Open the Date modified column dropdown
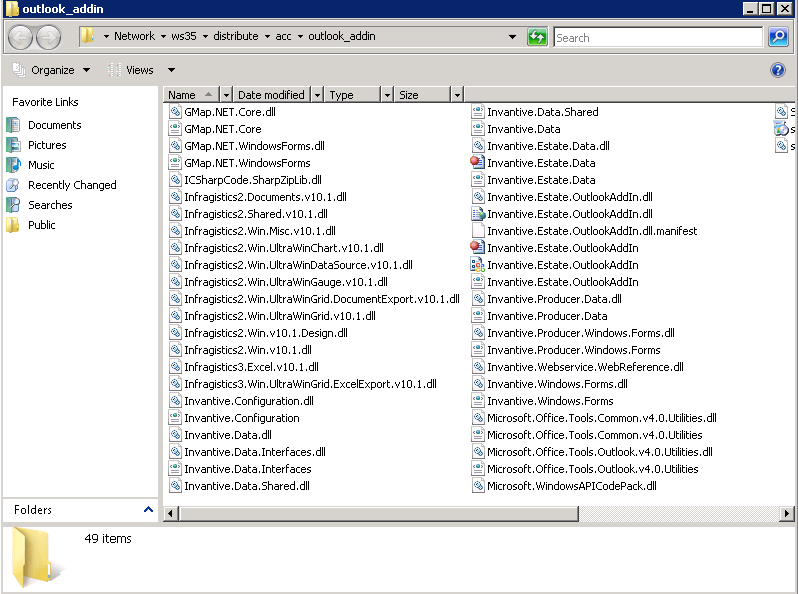The width and height of the screenshot is (798, 594). click(317, 95)
